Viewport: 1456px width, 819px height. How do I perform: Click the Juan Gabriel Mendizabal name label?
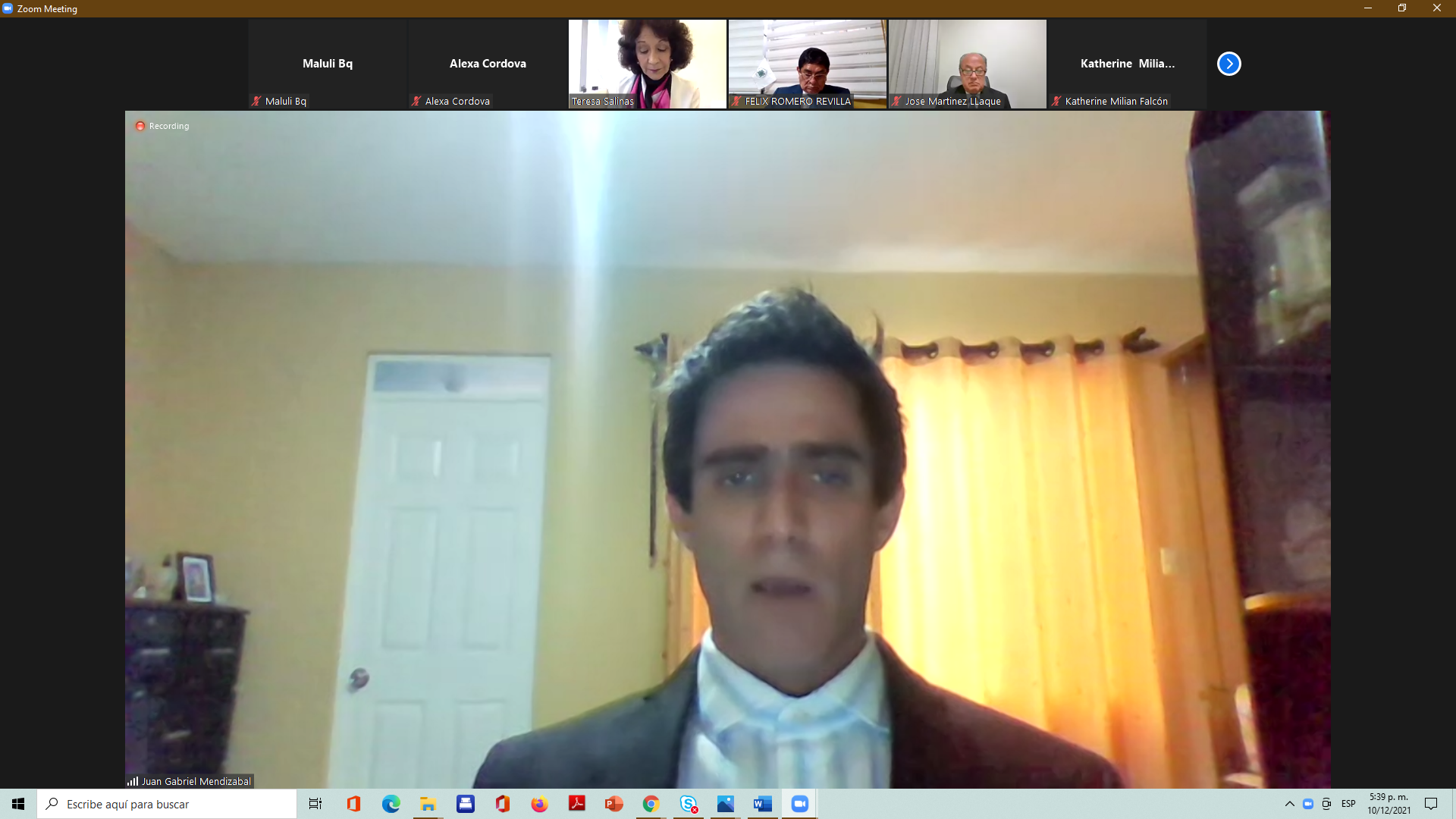[x=196, y=781]
